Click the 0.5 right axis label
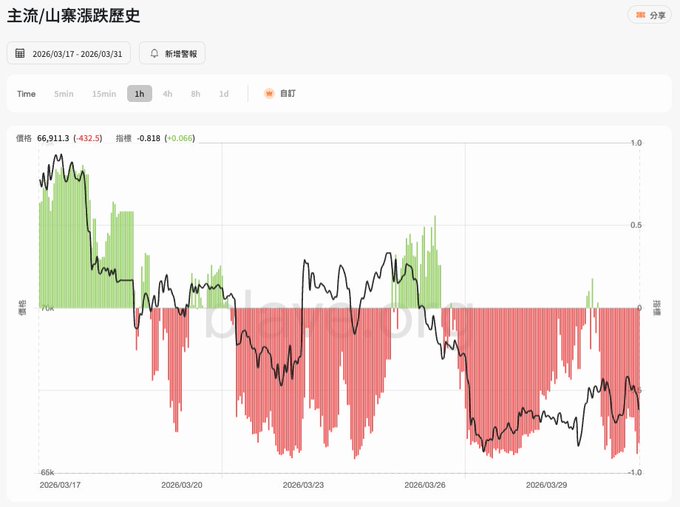The height and width of the screenshot is (507, 680). pyautogui.click(x=636, y=225)
